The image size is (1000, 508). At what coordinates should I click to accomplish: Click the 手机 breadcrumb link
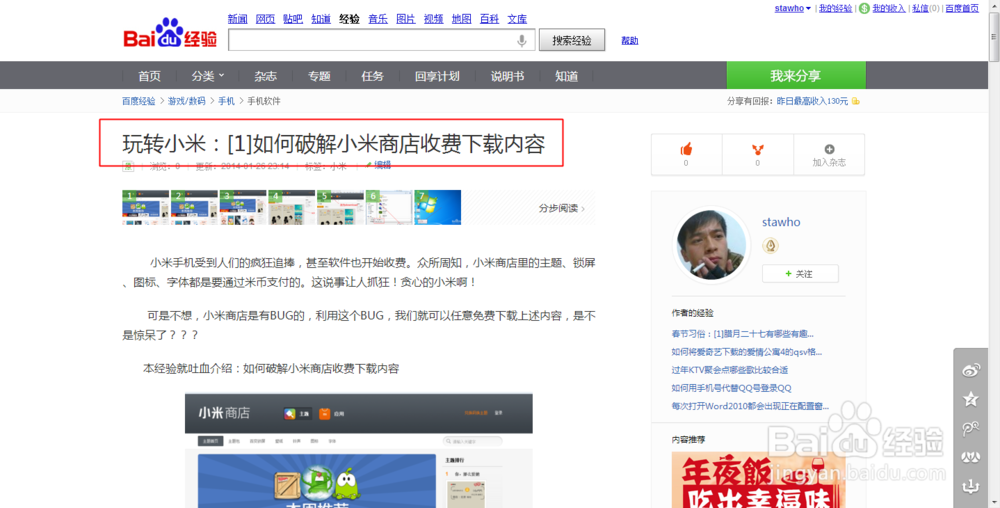click(226, 101)
